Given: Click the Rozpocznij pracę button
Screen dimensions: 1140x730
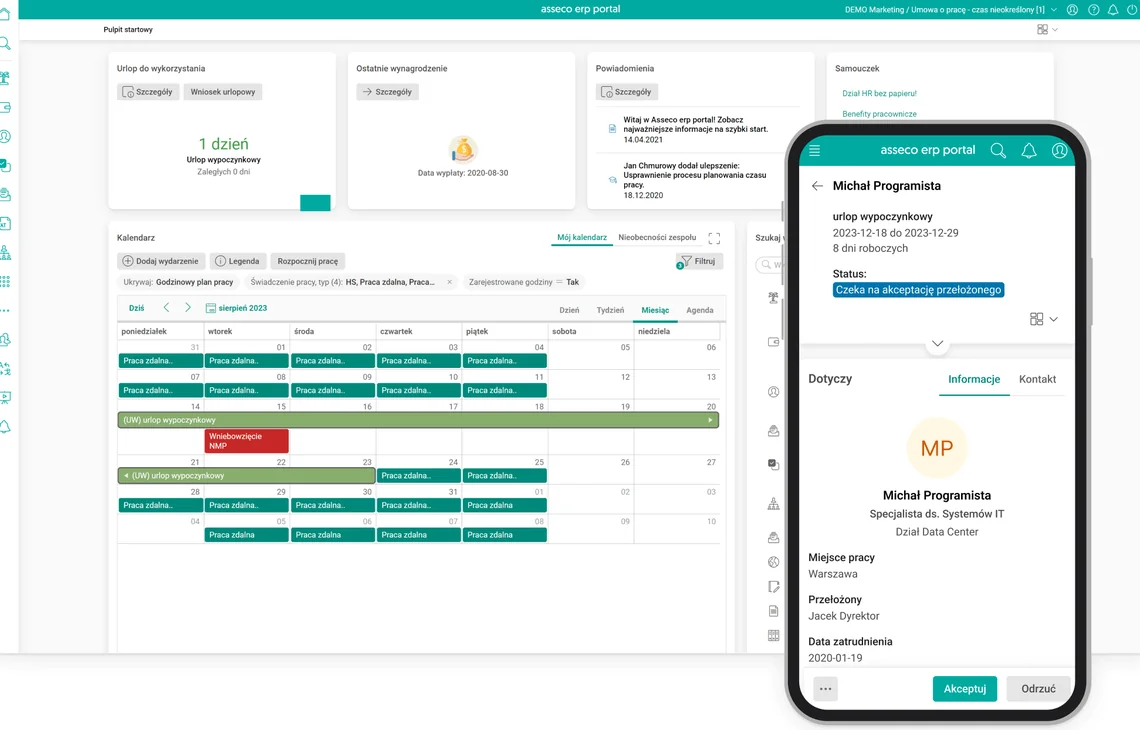Looking at the screenshot, I should 308,261.
